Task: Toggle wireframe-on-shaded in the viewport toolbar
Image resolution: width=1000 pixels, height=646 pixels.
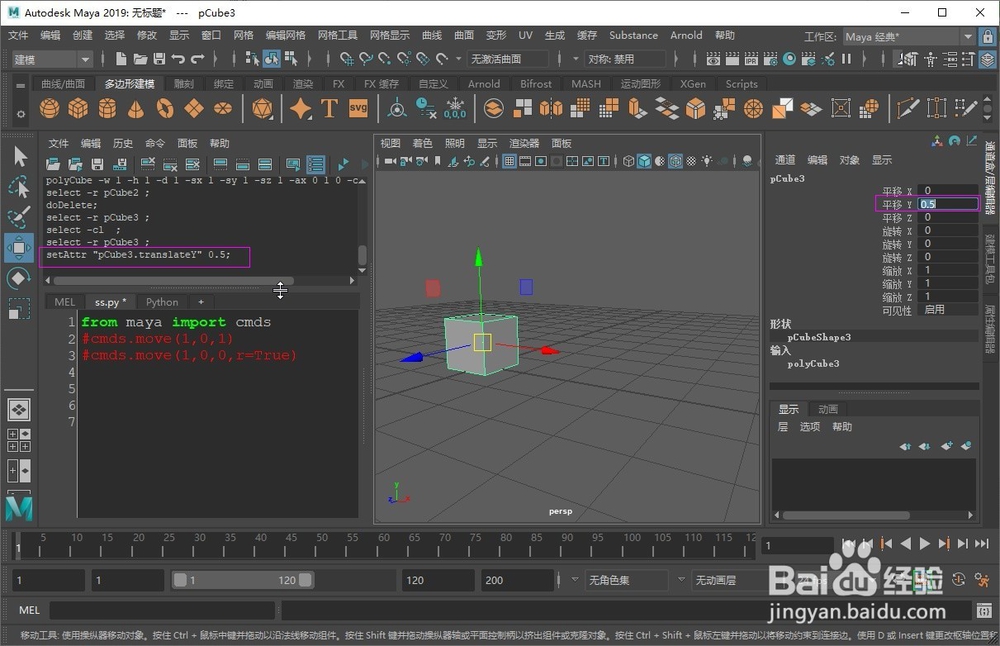Action: tap(677, 160)
